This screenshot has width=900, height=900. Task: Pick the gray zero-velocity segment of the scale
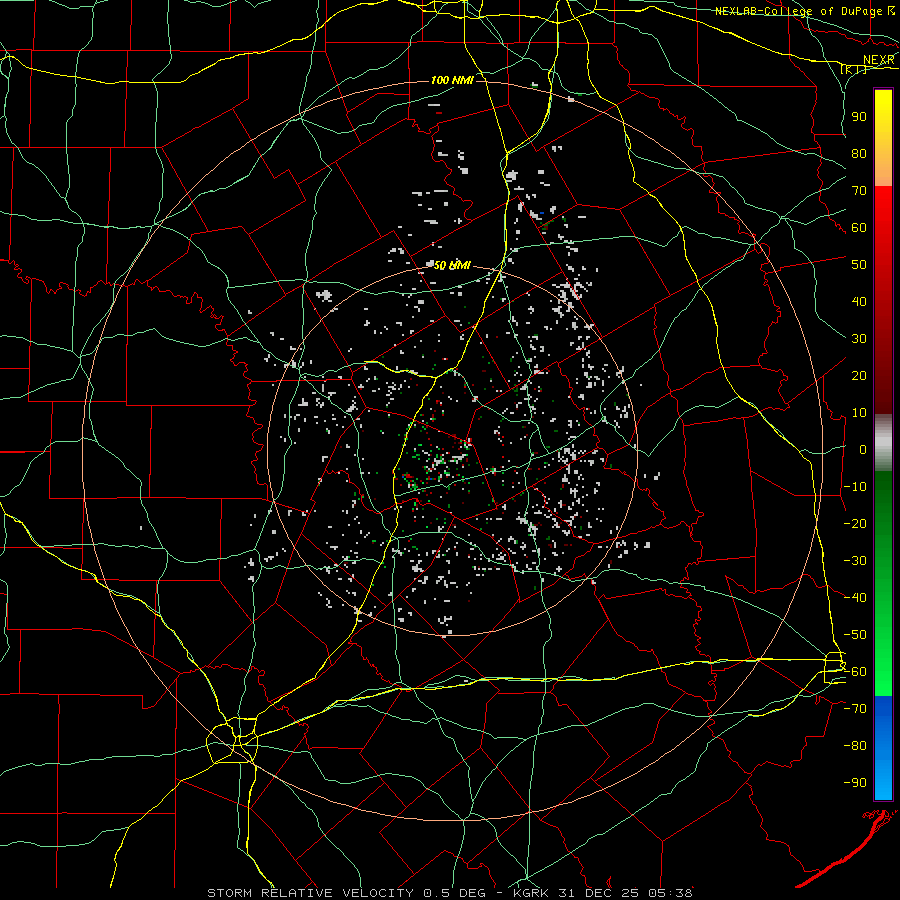tap(883, 443)
